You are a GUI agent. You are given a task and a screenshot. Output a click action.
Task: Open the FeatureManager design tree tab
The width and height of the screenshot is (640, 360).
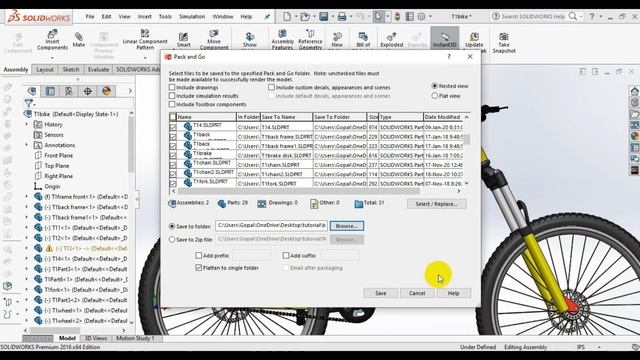32,91
